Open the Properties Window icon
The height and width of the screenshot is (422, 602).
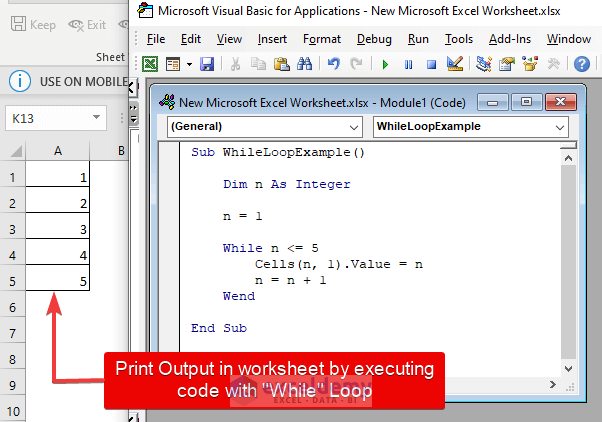click(506, 64)
